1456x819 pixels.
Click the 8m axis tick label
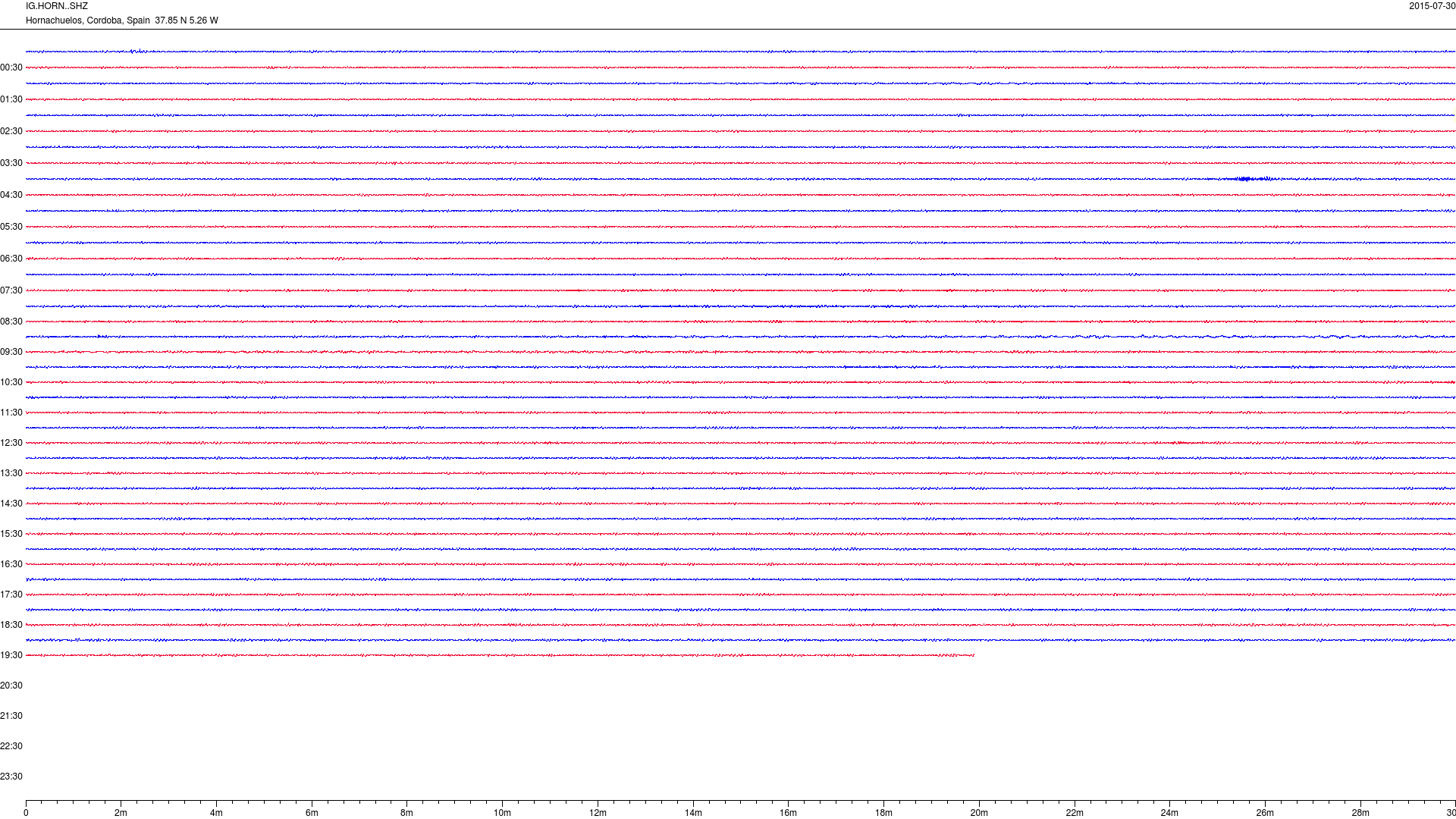click(407, 813)
